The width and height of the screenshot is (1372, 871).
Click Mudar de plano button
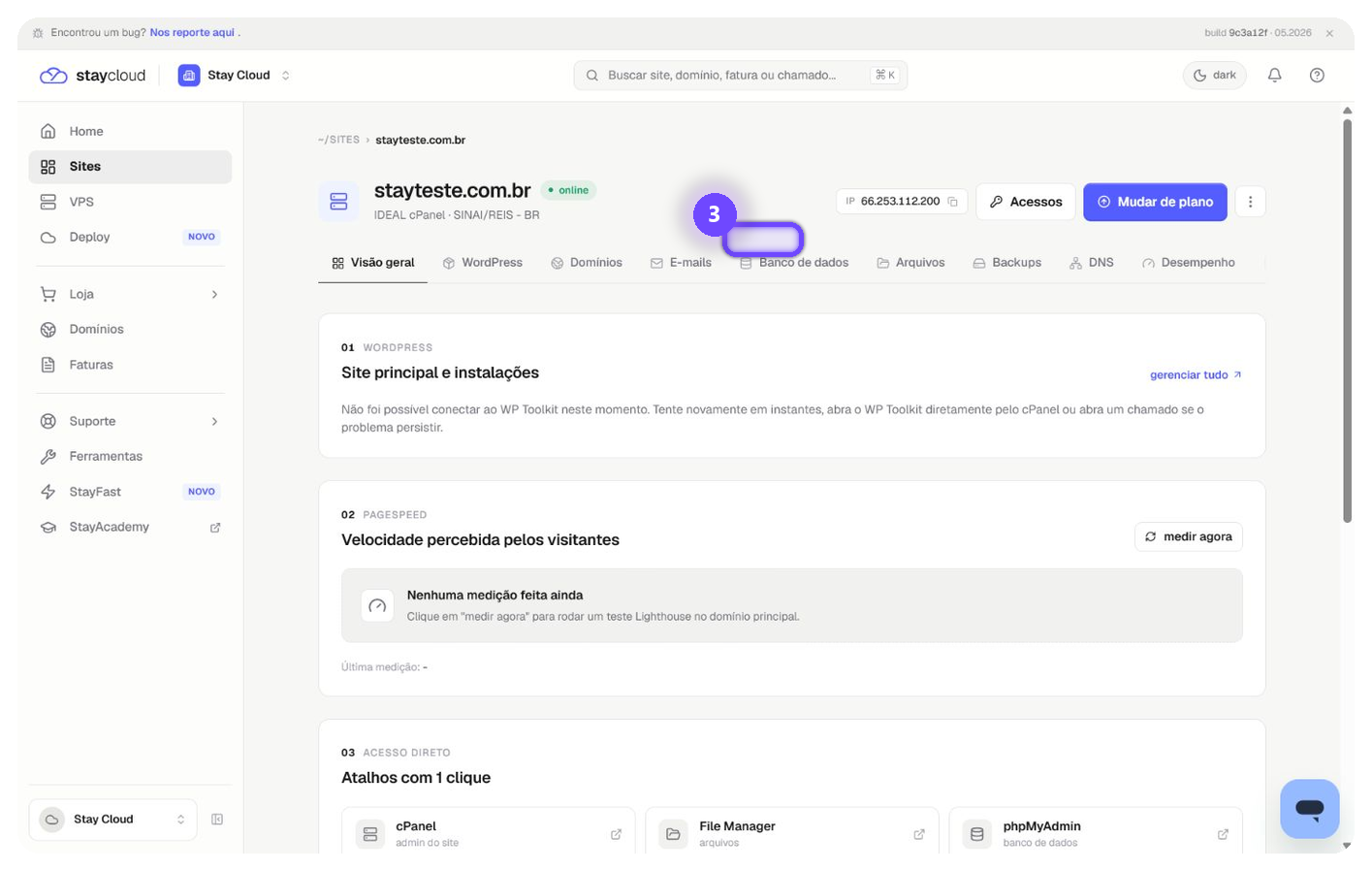[1155, 202]
